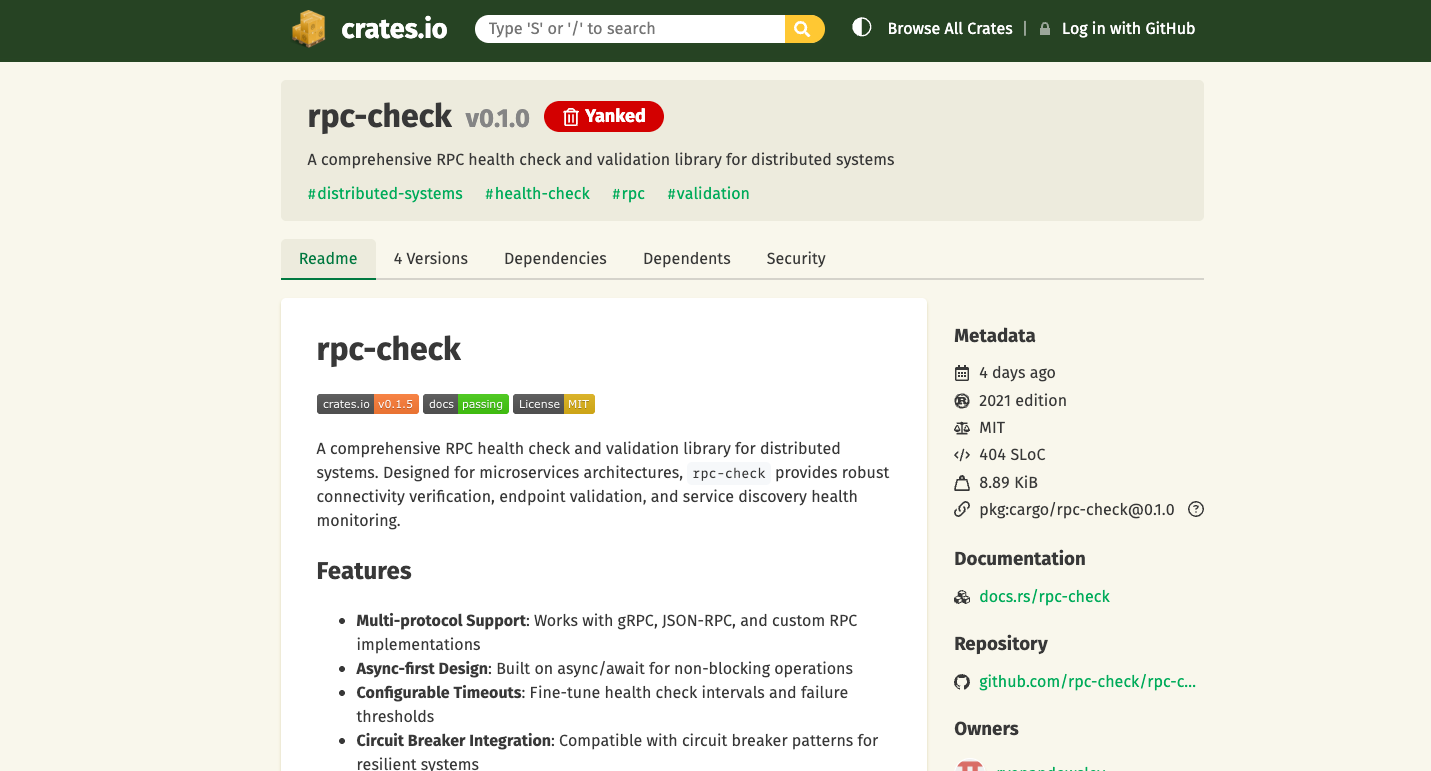
Task: Click the #distributed-systems keyword tag
Action: (x=385, y=193)
